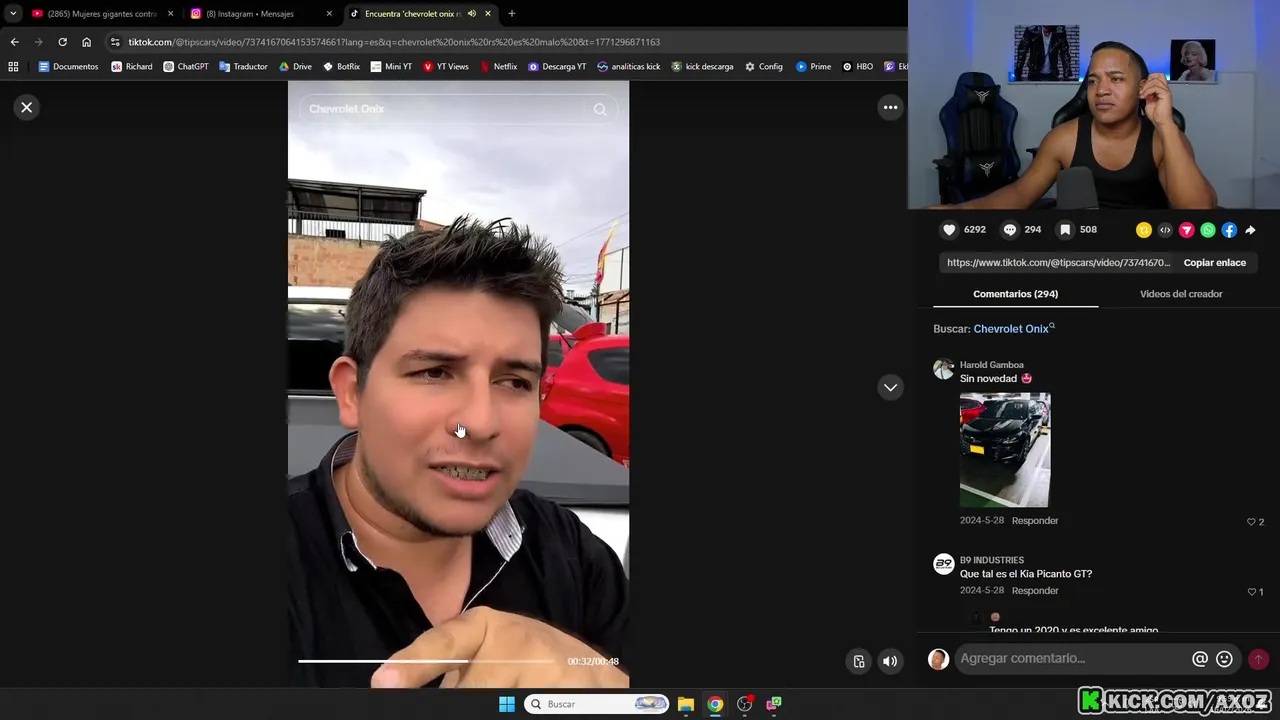Open the Netflix bookmark
1280x720 pixels.
coord(499,67)
